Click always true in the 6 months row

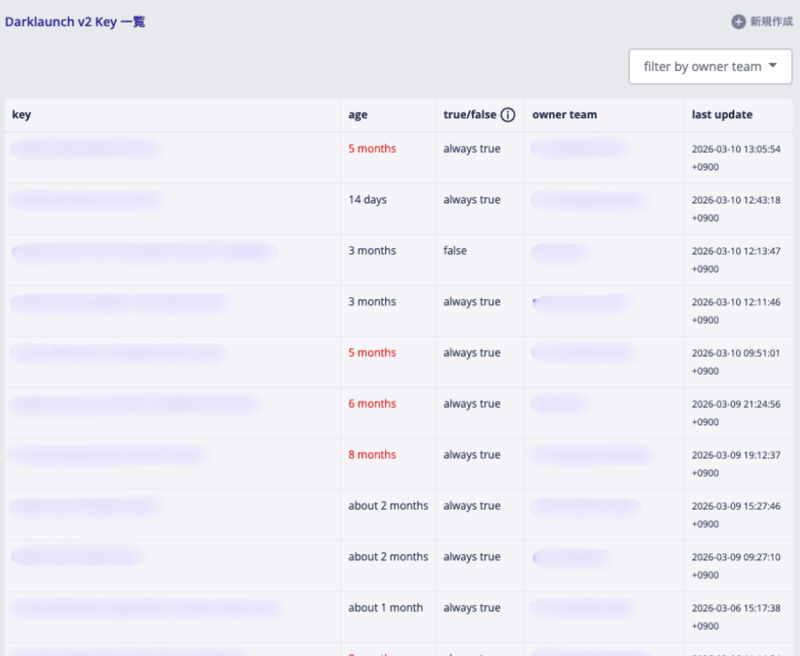471,404
